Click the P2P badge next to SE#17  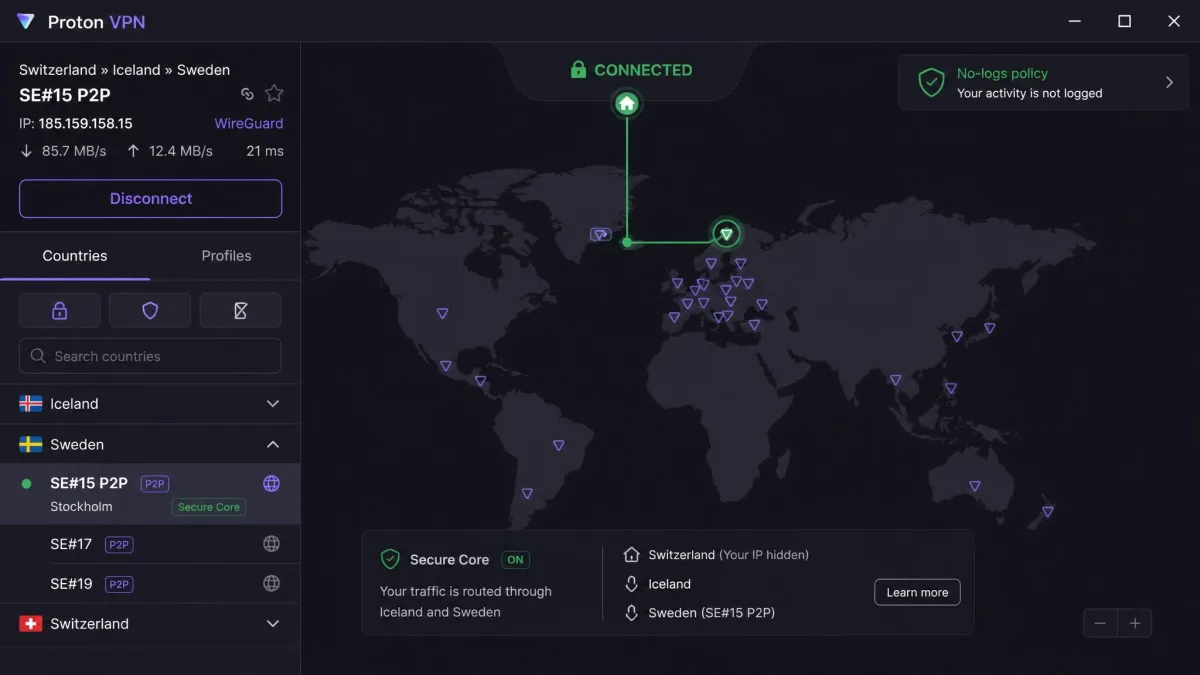pyautogui.click(x=119, y=545)
